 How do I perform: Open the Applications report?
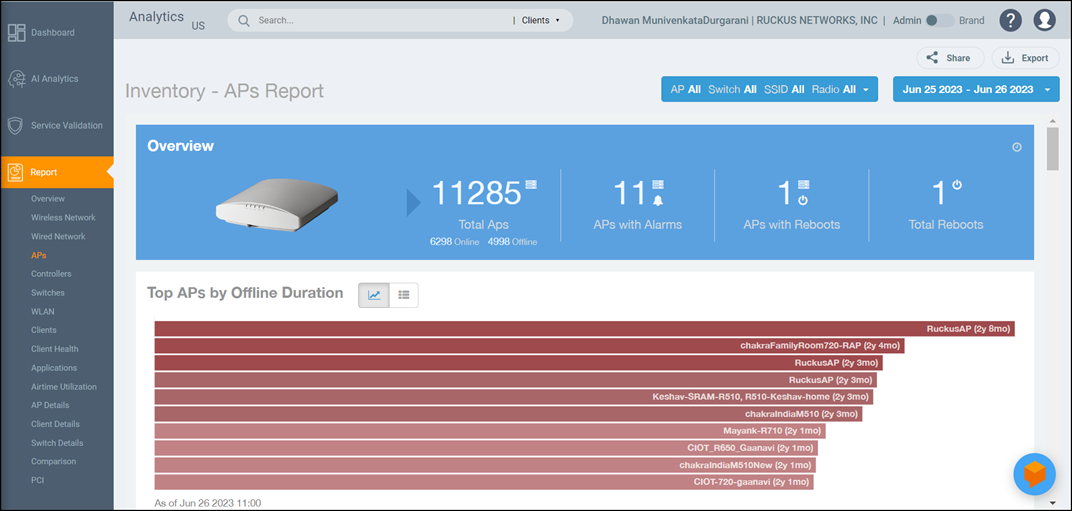[x=54, y=368]
